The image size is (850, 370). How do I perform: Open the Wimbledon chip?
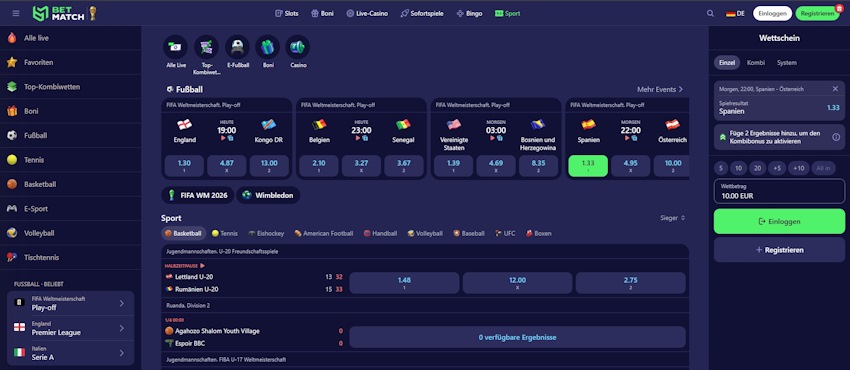point(268,195)
